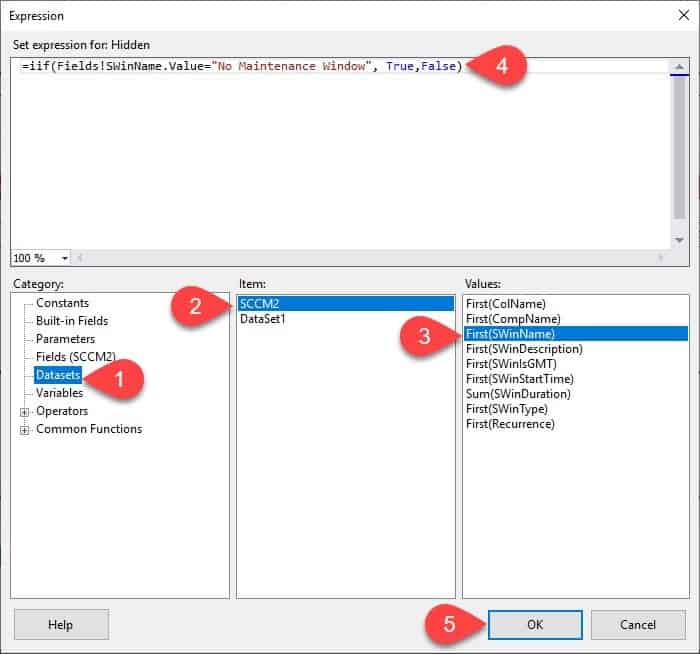The height and width of the screenshot is (654, 700).
Task: Select Parameters category
Action: click(x=65, y=339)
